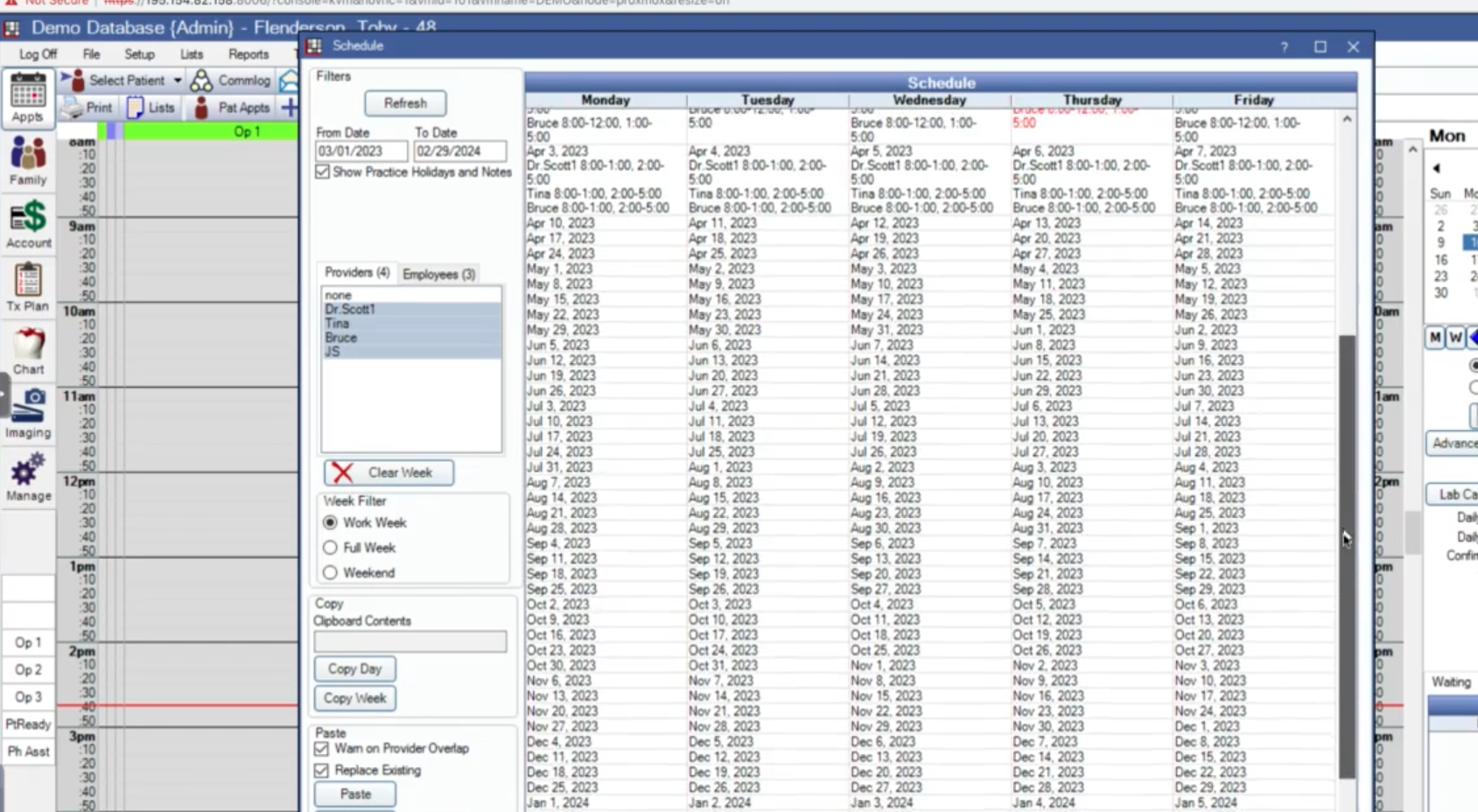Go to previous month in calendar
The width and height of the screenshot is (1478, 812).
click(x=1436, y=168)
